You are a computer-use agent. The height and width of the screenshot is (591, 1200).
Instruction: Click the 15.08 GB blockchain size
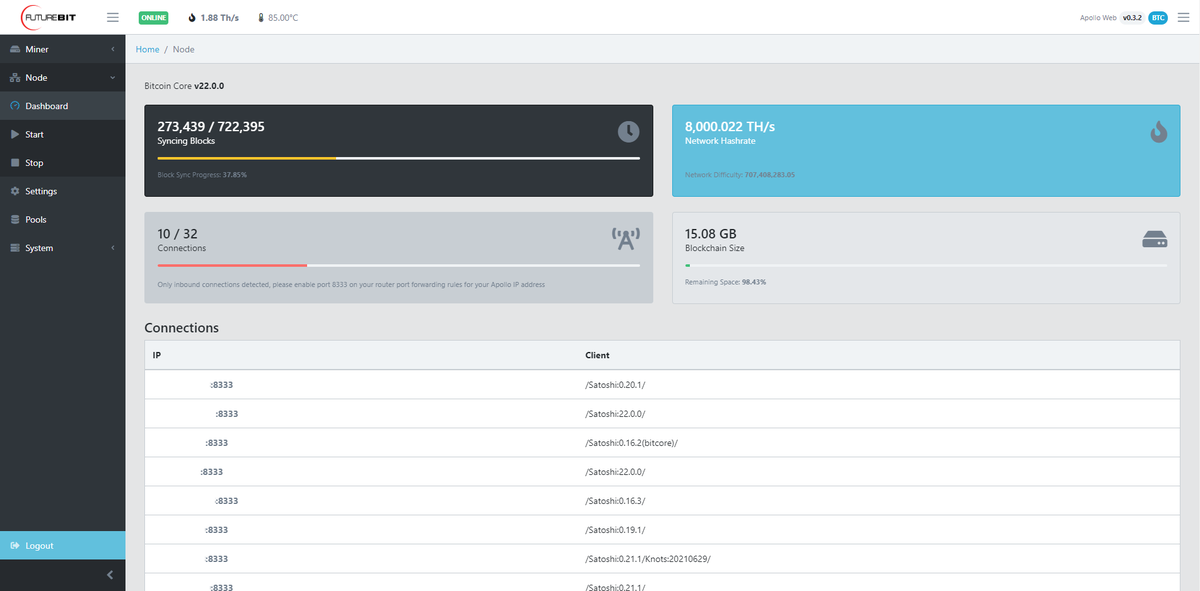coord(711,233)
